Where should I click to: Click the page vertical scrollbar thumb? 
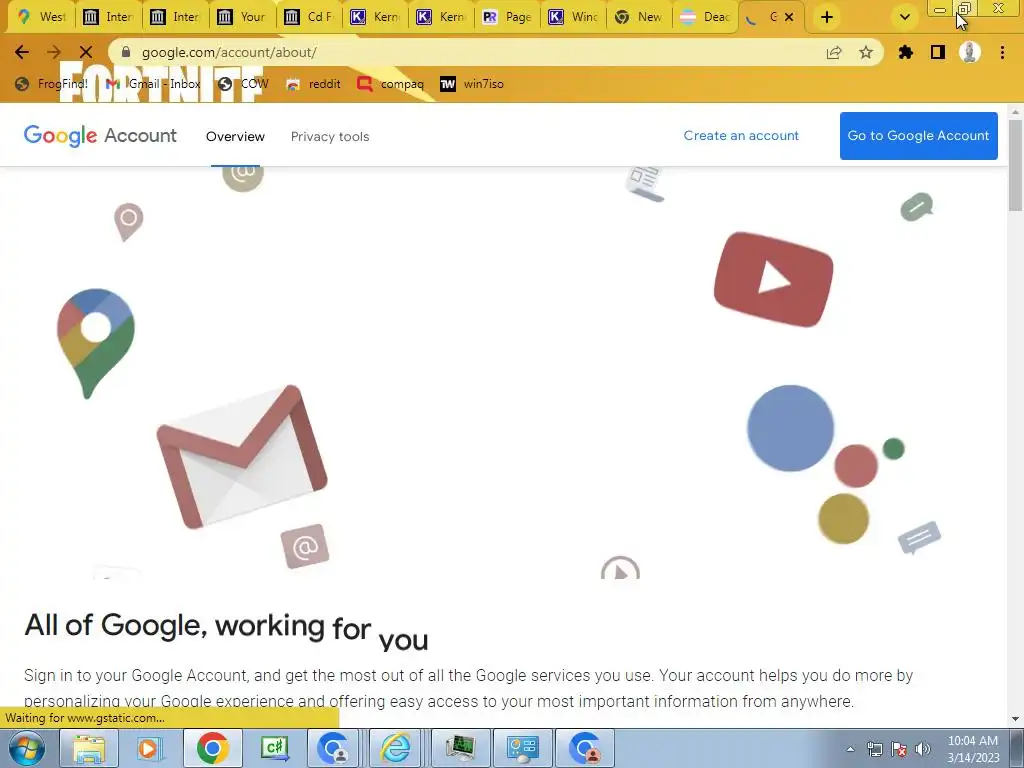coord(1015,165)
